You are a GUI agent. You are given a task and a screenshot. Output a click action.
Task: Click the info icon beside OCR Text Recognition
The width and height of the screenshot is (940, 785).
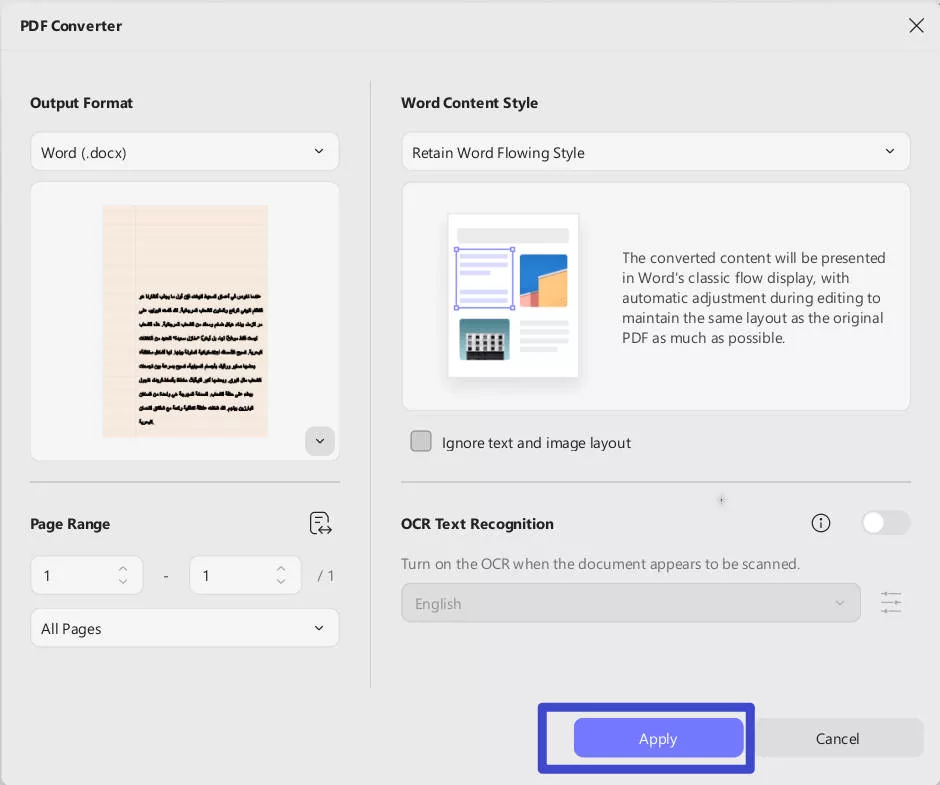coord(821,523)
